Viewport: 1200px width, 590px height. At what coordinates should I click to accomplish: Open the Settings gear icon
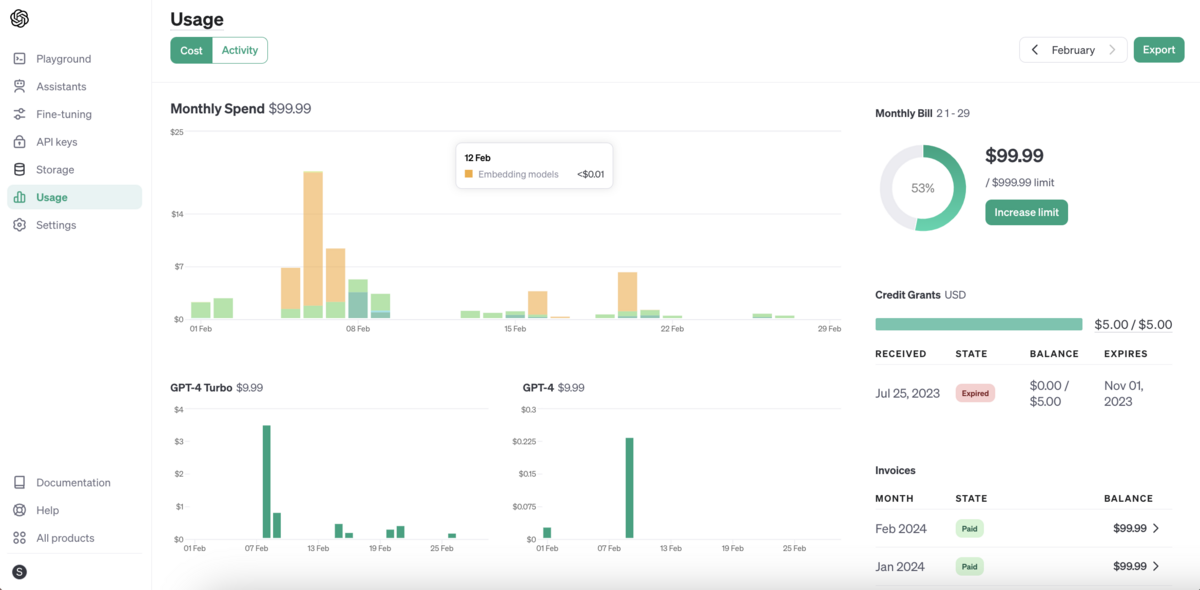point(19,225)
